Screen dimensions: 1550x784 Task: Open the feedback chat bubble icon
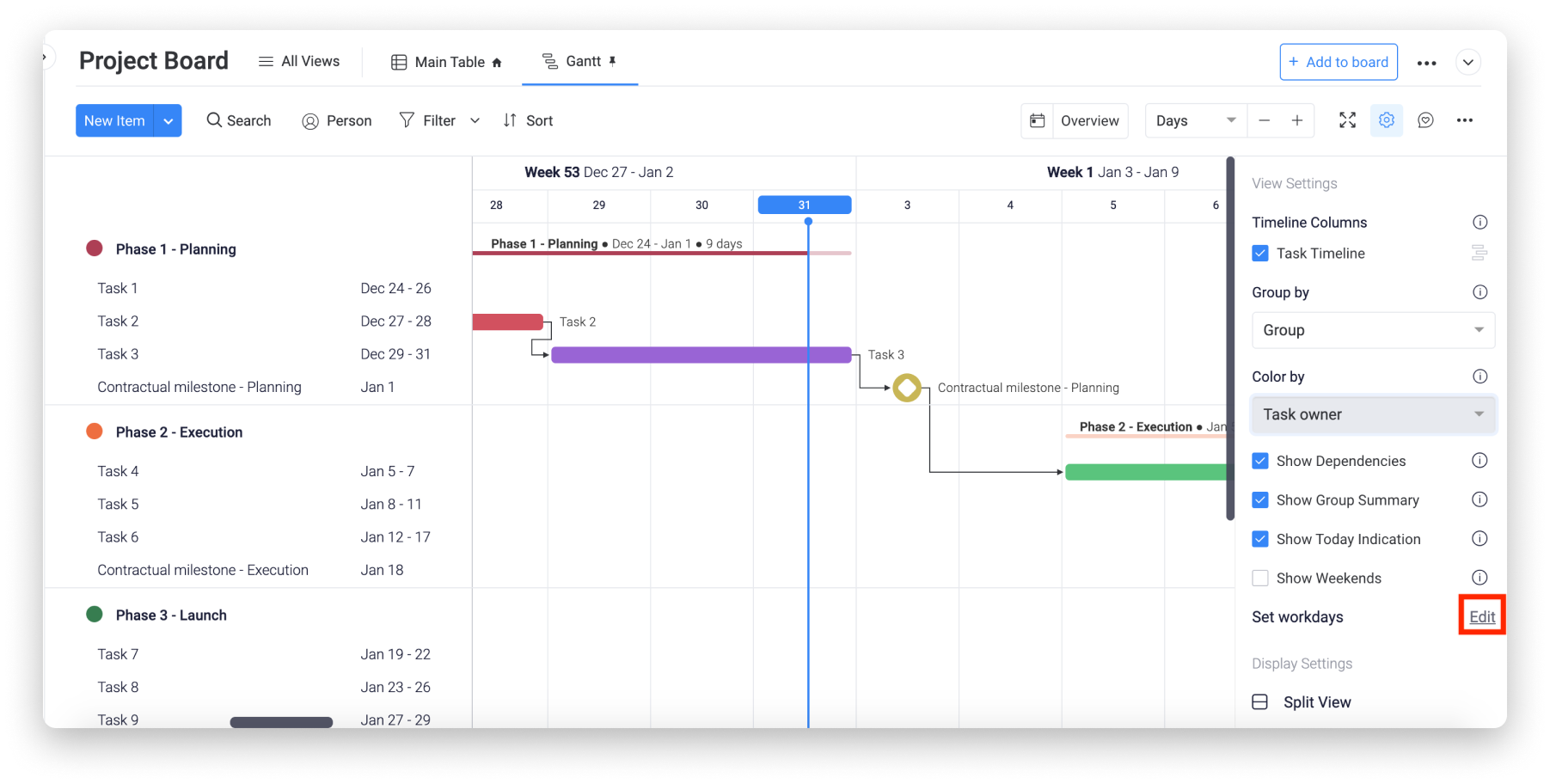point(1425,120)
